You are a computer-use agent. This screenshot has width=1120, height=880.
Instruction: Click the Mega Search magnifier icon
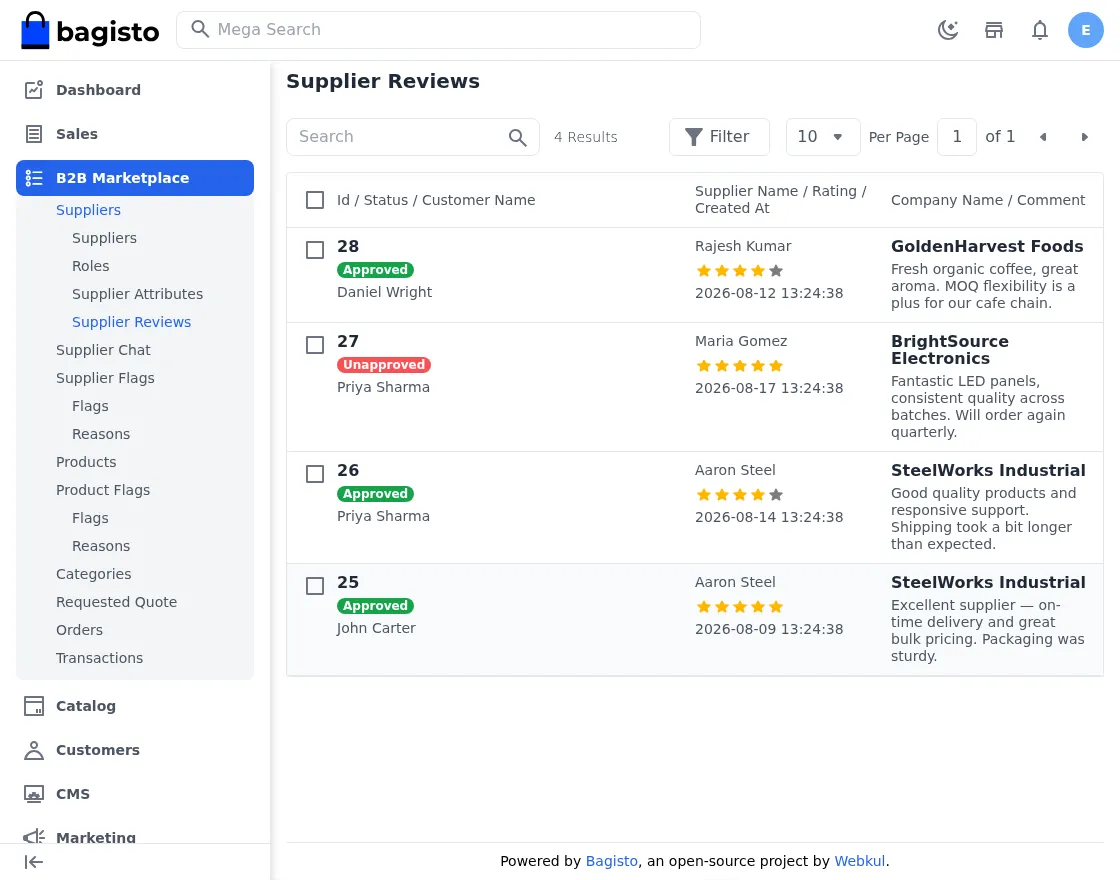pos(200,29)
